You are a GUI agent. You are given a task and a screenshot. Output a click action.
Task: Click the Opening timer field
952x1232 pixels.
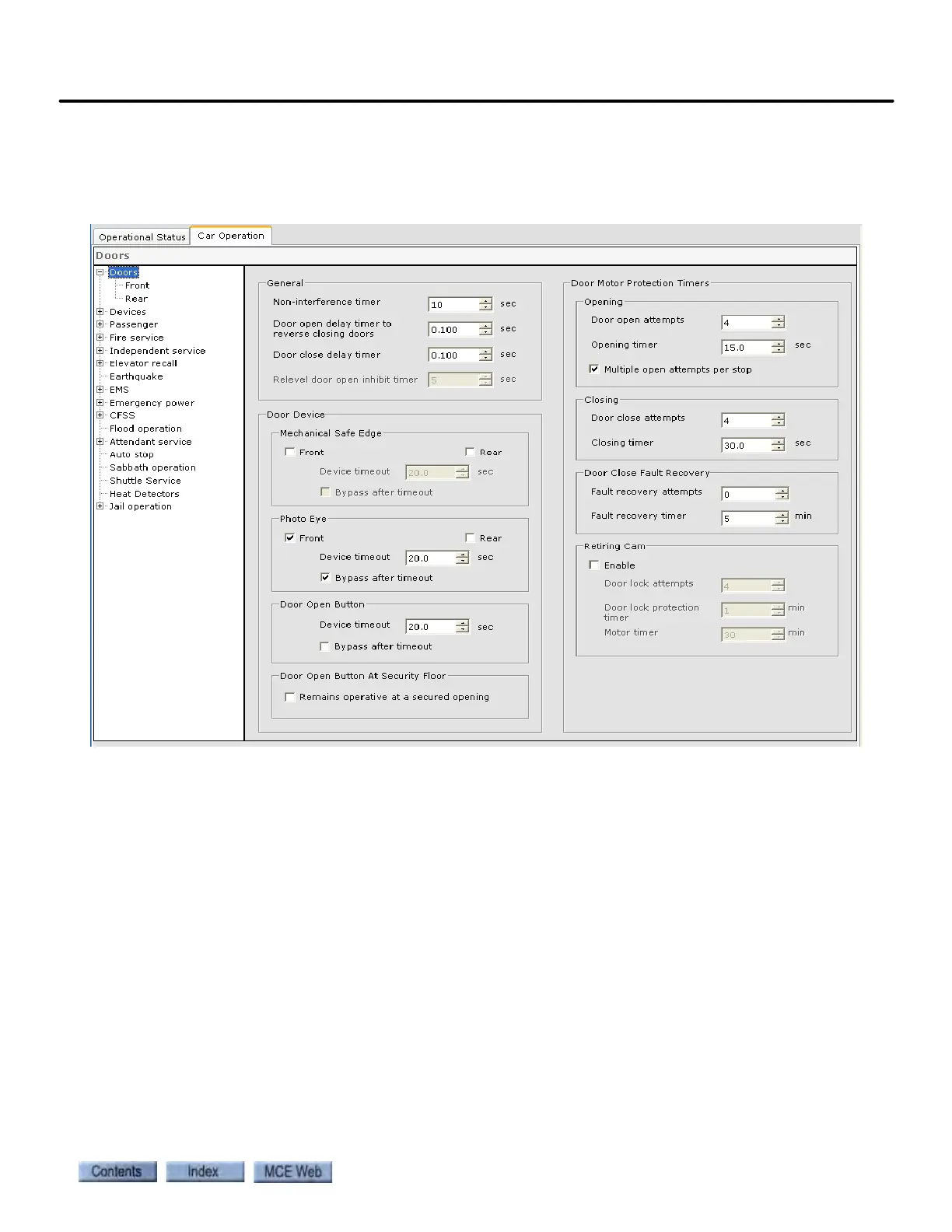pyautogui.click(x=747, y=347)
